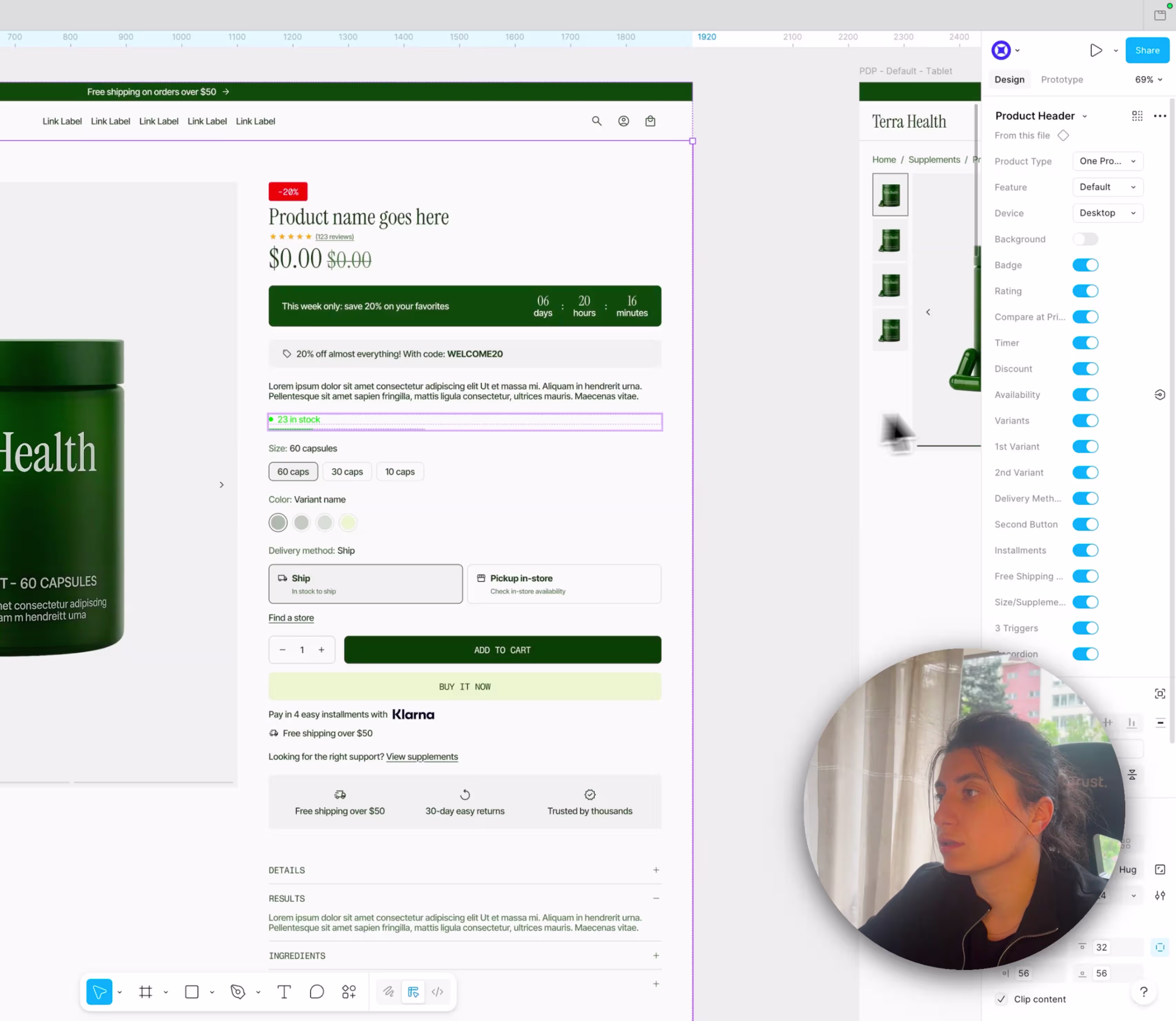This screenshot has width=1176, height=1021.
Task: Select the Pen tool
Action: pos(238,991)
